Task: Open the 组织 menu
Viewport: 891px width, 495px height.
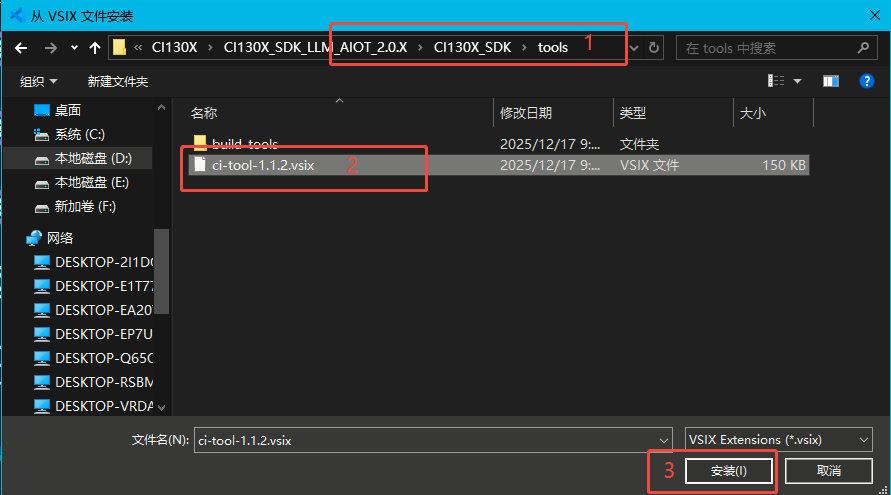Action: [38, 81]
